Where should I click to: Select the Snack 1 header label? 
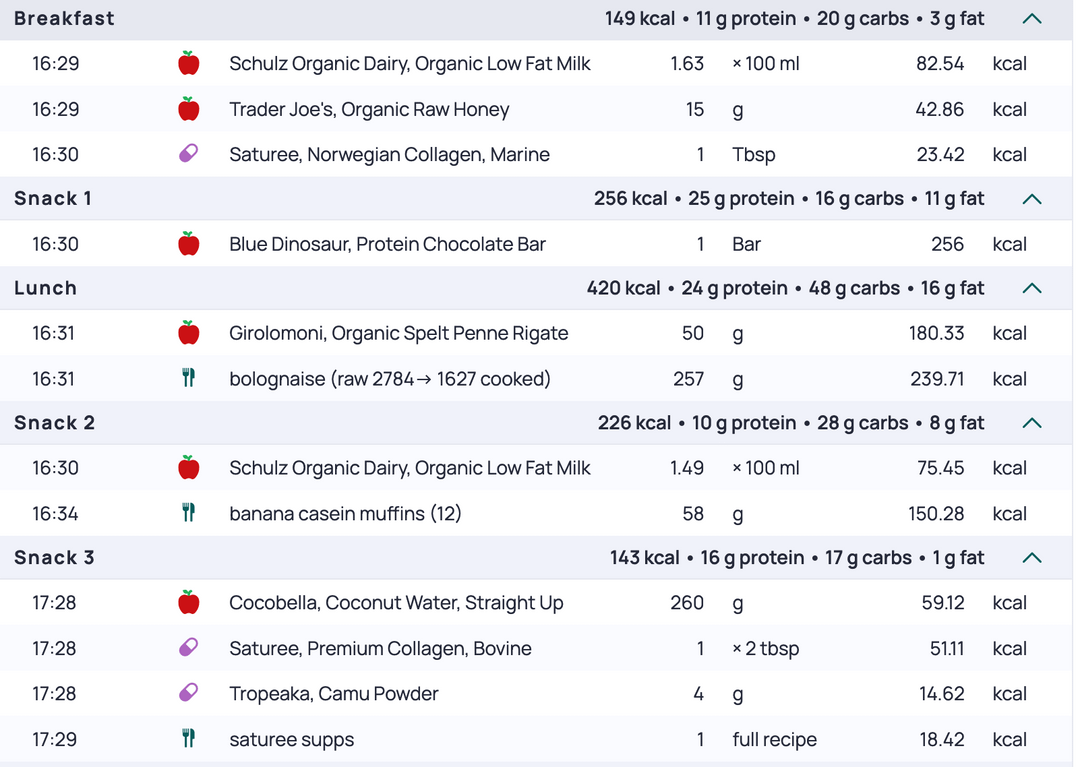click(53, 198)
